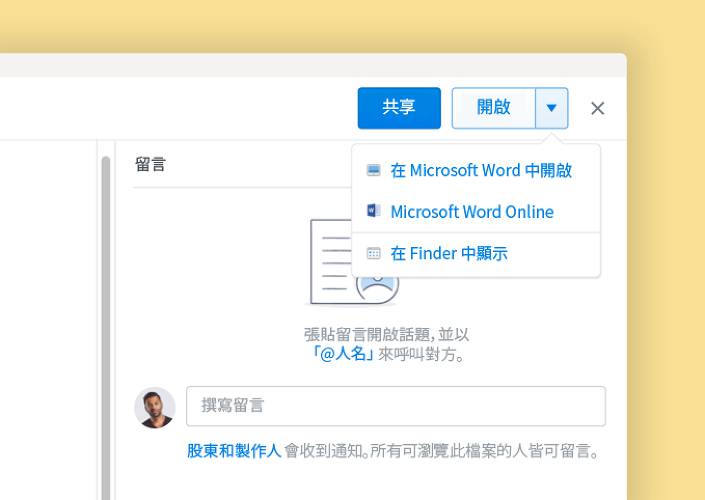The image size is (705, 500).
Task: Click the Word icon beside Microsoft Word Online
Action: pyautogui.click(x=374, y=210)
